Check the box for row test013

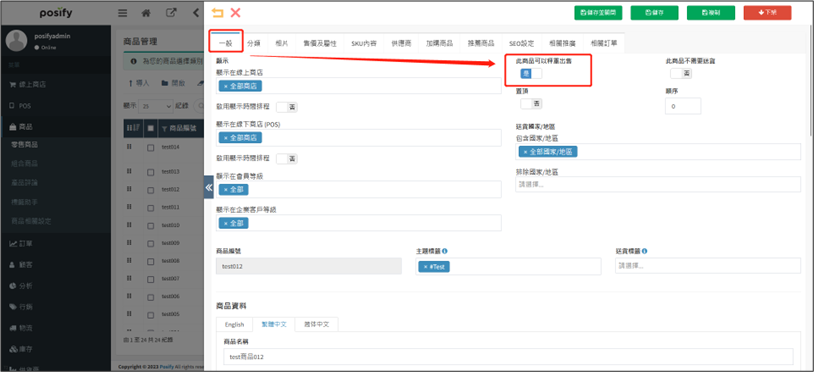click(x=151, y=171)
